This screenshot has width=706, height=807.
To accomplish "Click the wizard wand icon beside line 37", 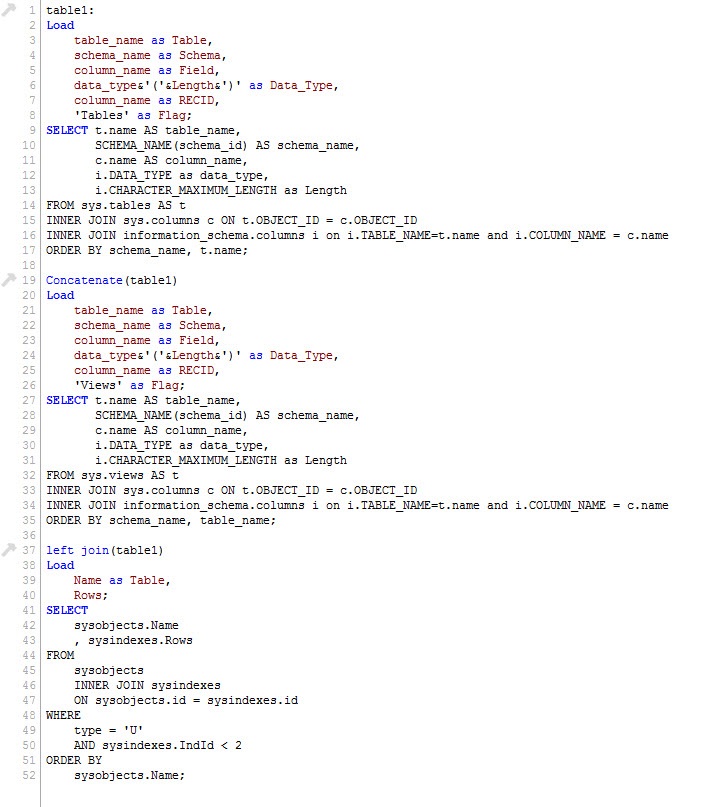I will pos(9,550).
